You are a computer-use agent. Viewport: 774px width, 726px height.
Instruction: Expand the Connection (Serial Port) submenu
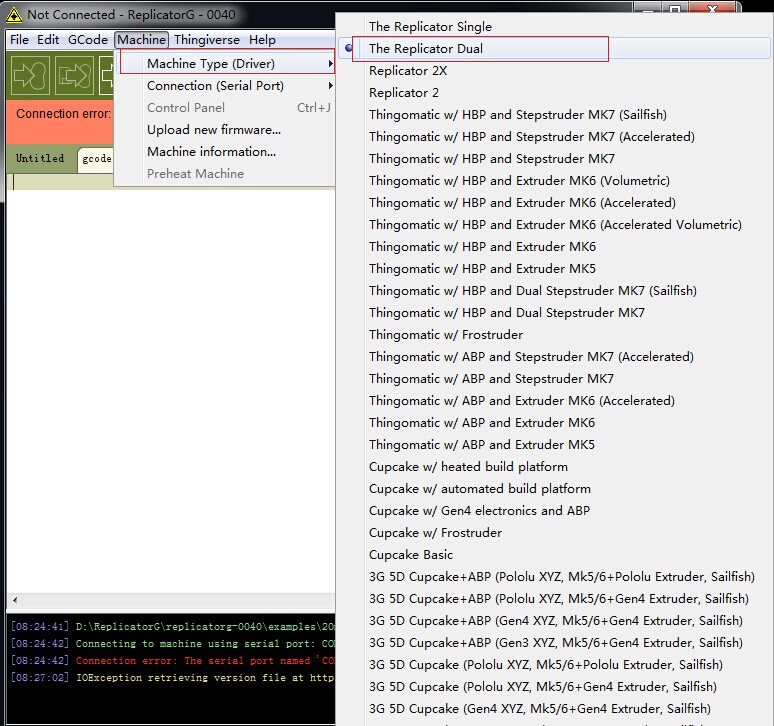227,85
